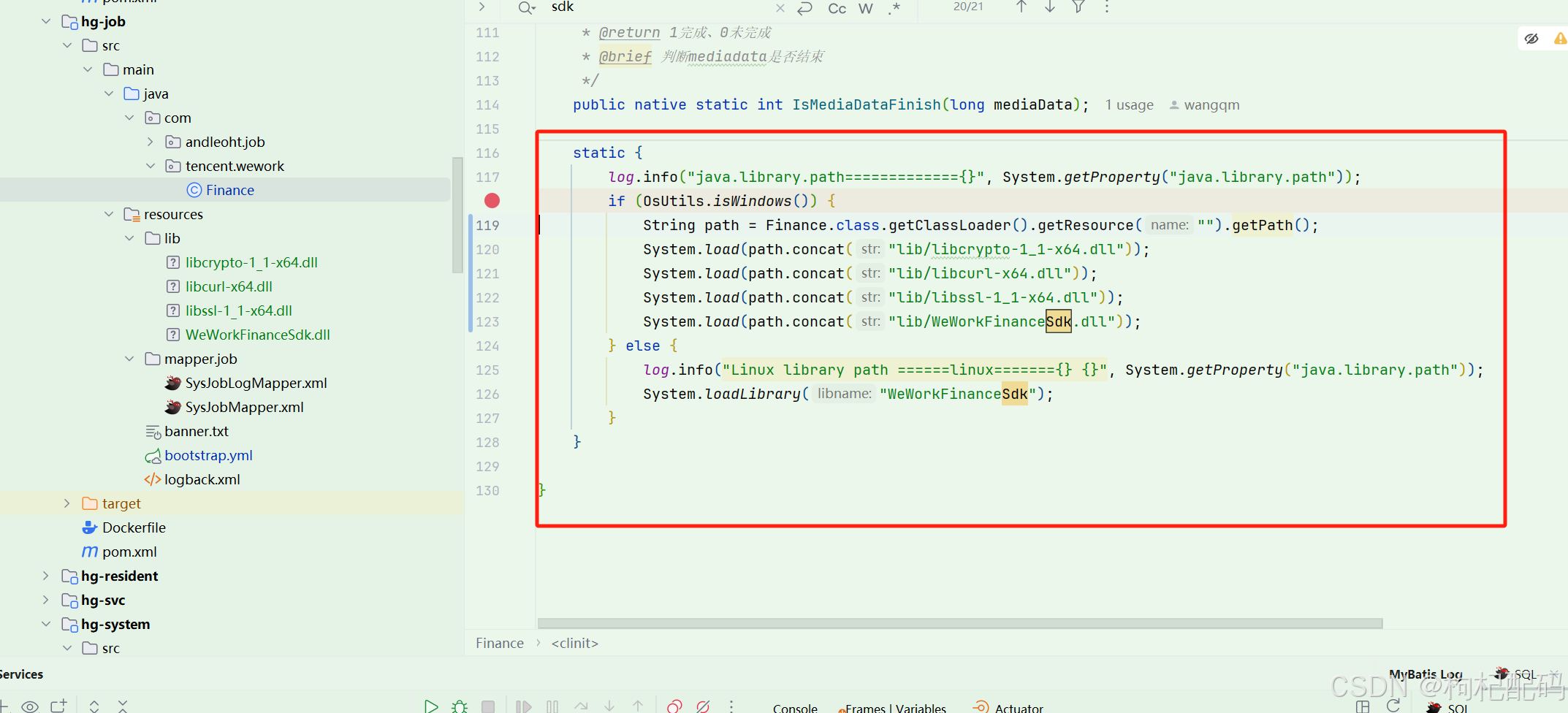This screenshot has width=1568, height=713.
Task: Select libcurl-x64.dll in the tree
Action: pyautogui.click(x=228, y=286)
